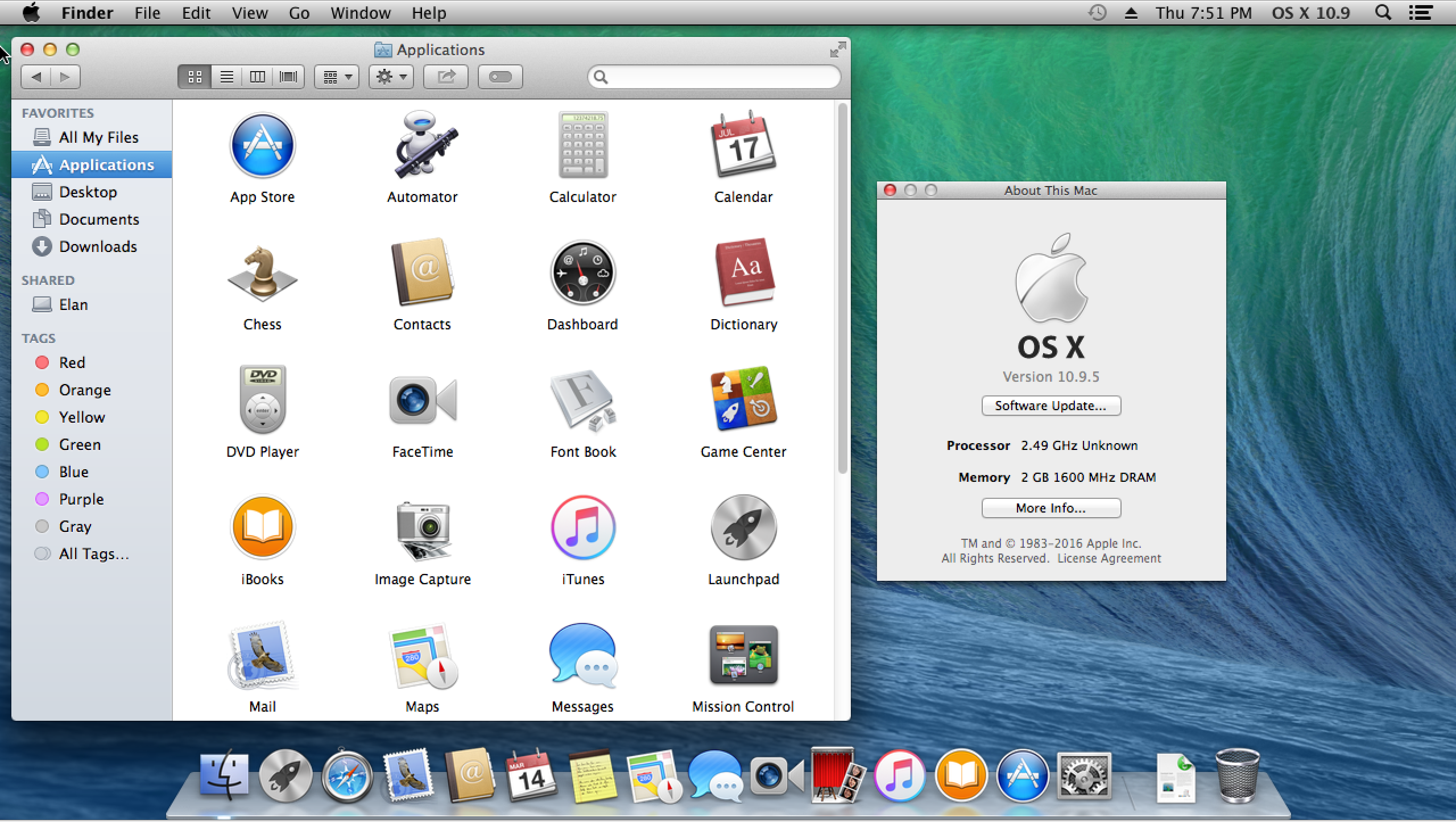Launch Mission Control app
Image resolution: width=1456 pixels, height=822 pixels.
(742, 656)
